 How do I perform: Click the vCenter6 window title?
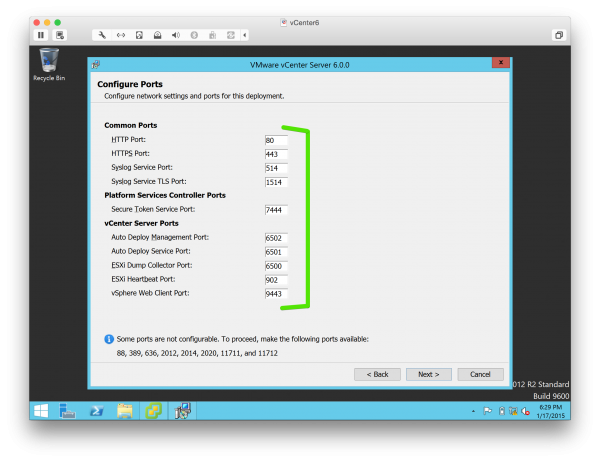click(x=304, y=23)
